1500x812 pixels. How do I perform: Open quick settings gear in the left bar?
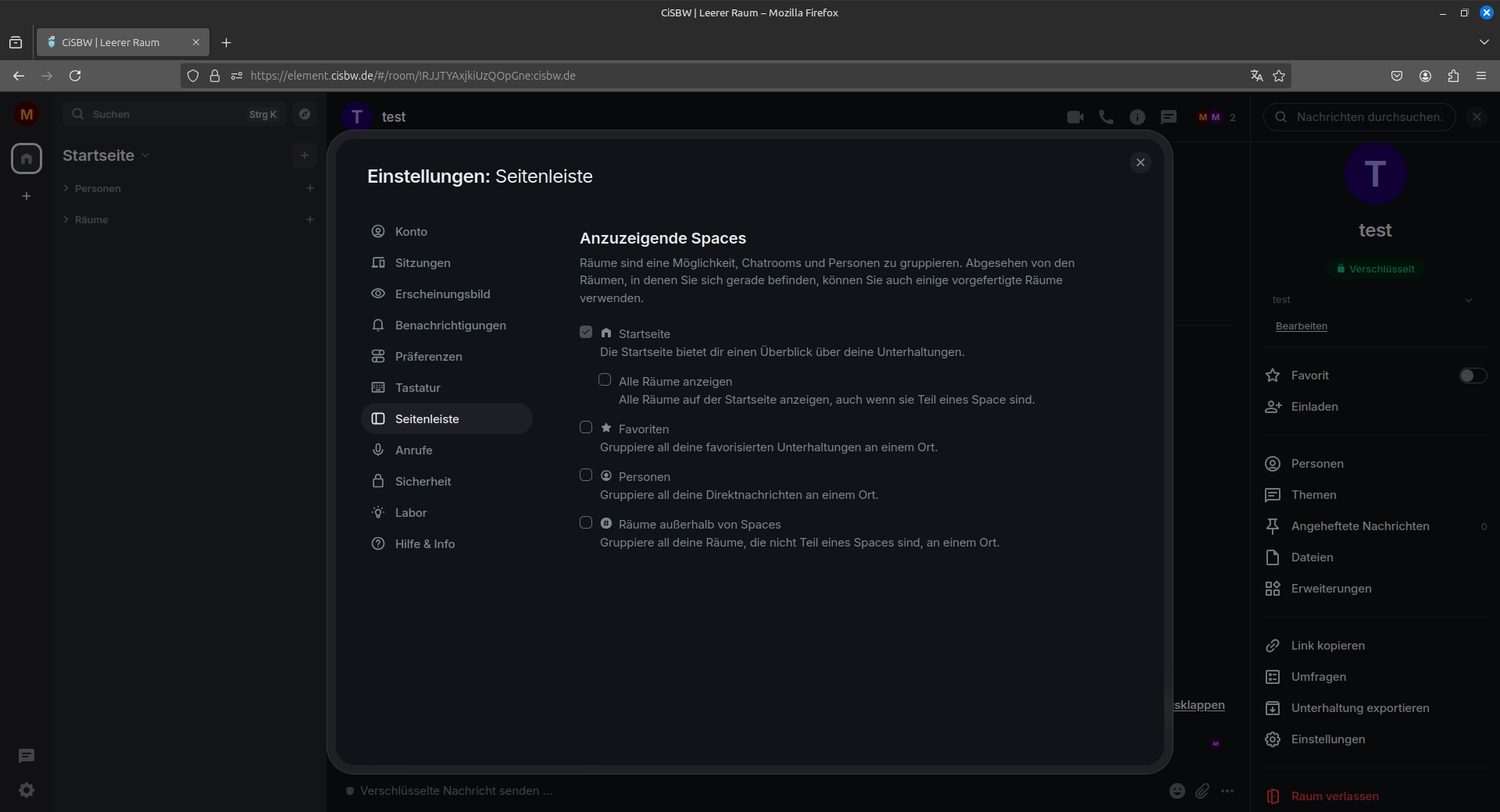(27, 790)
